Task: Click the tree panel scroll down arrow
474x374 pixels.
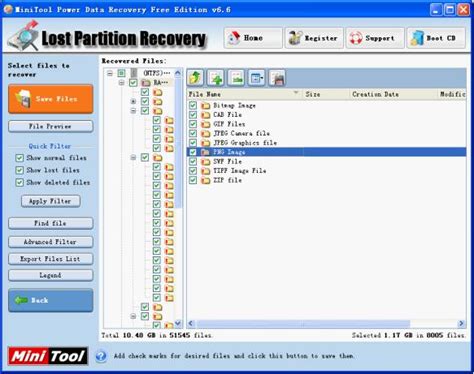Action: pyautogui.click(x=178, y=323)
